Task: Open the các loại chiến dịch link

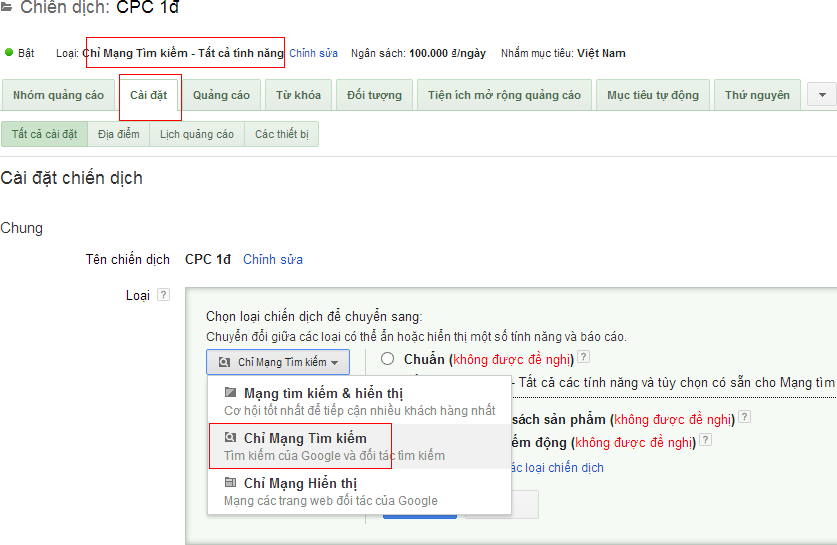Action: pyautogui.click(x=557, y=468)
